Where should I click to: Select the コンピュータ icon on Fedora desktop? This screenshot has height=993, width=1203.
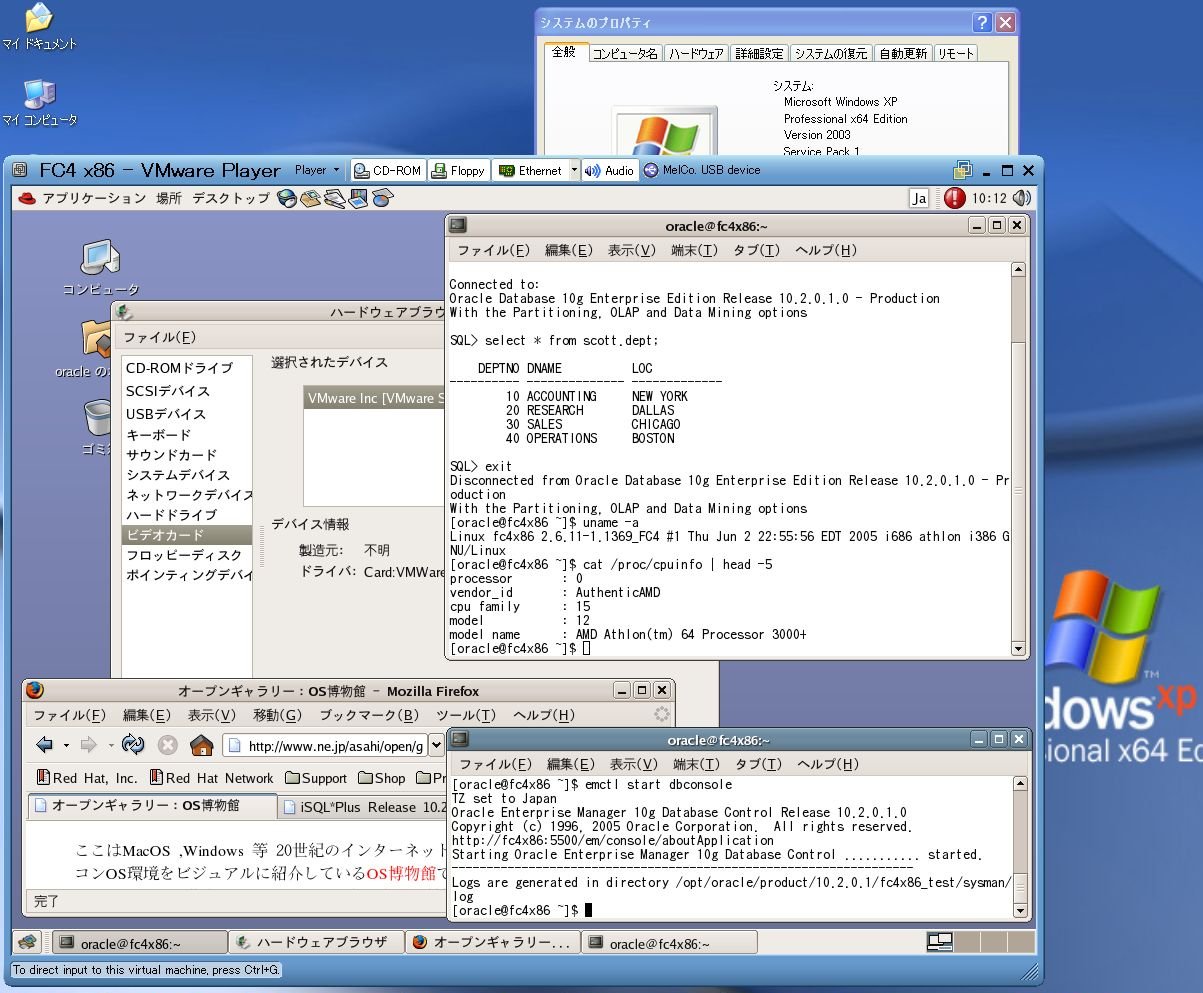[100, 267]
